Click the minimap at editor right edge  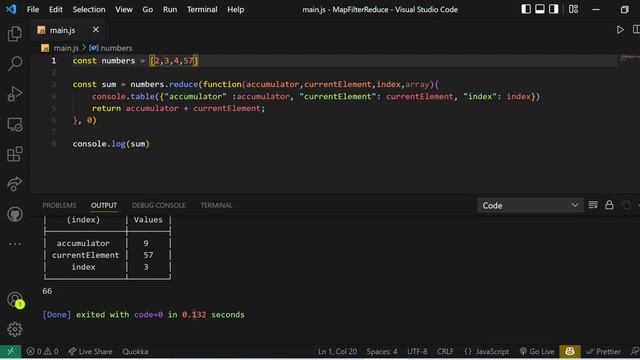tap(629, 58)
